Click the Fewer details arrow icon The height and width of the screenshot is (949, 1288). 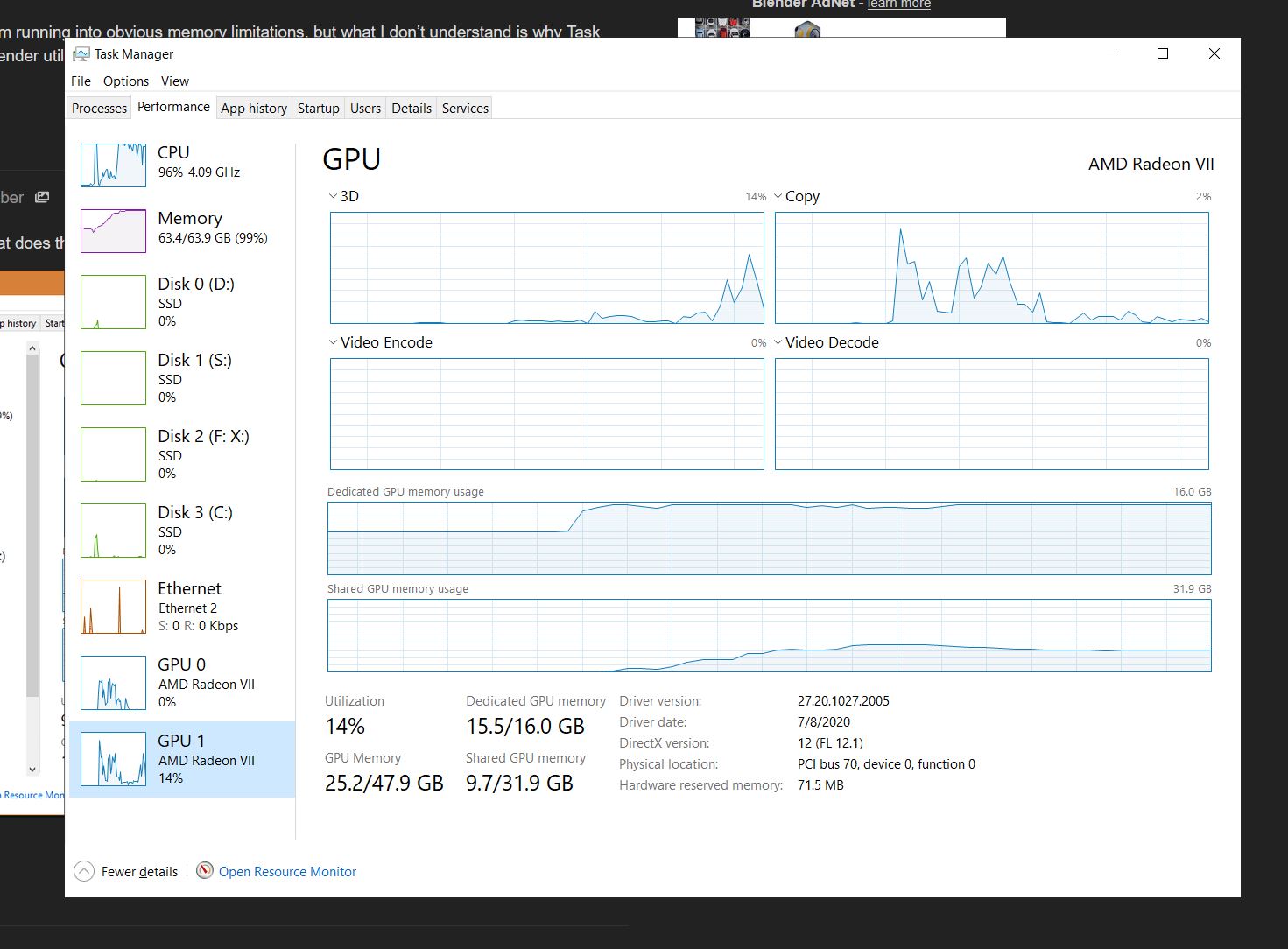[84, 871]
